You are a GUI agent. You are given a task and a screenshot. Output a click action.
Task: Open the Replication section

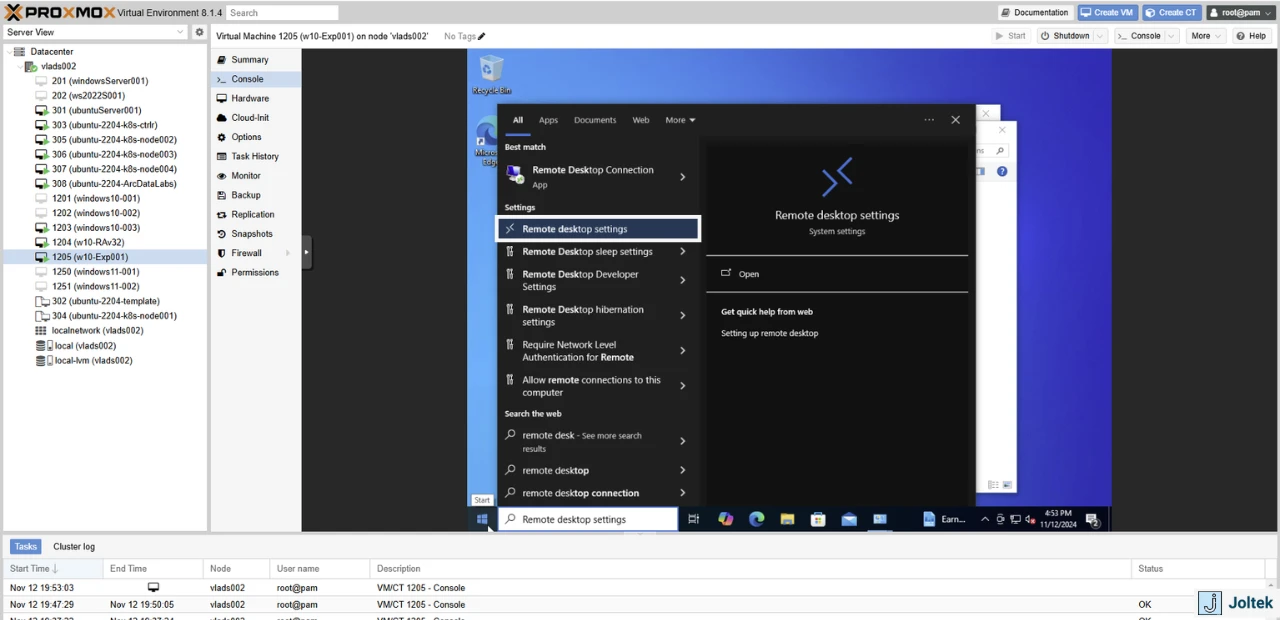tap(255, 214)
